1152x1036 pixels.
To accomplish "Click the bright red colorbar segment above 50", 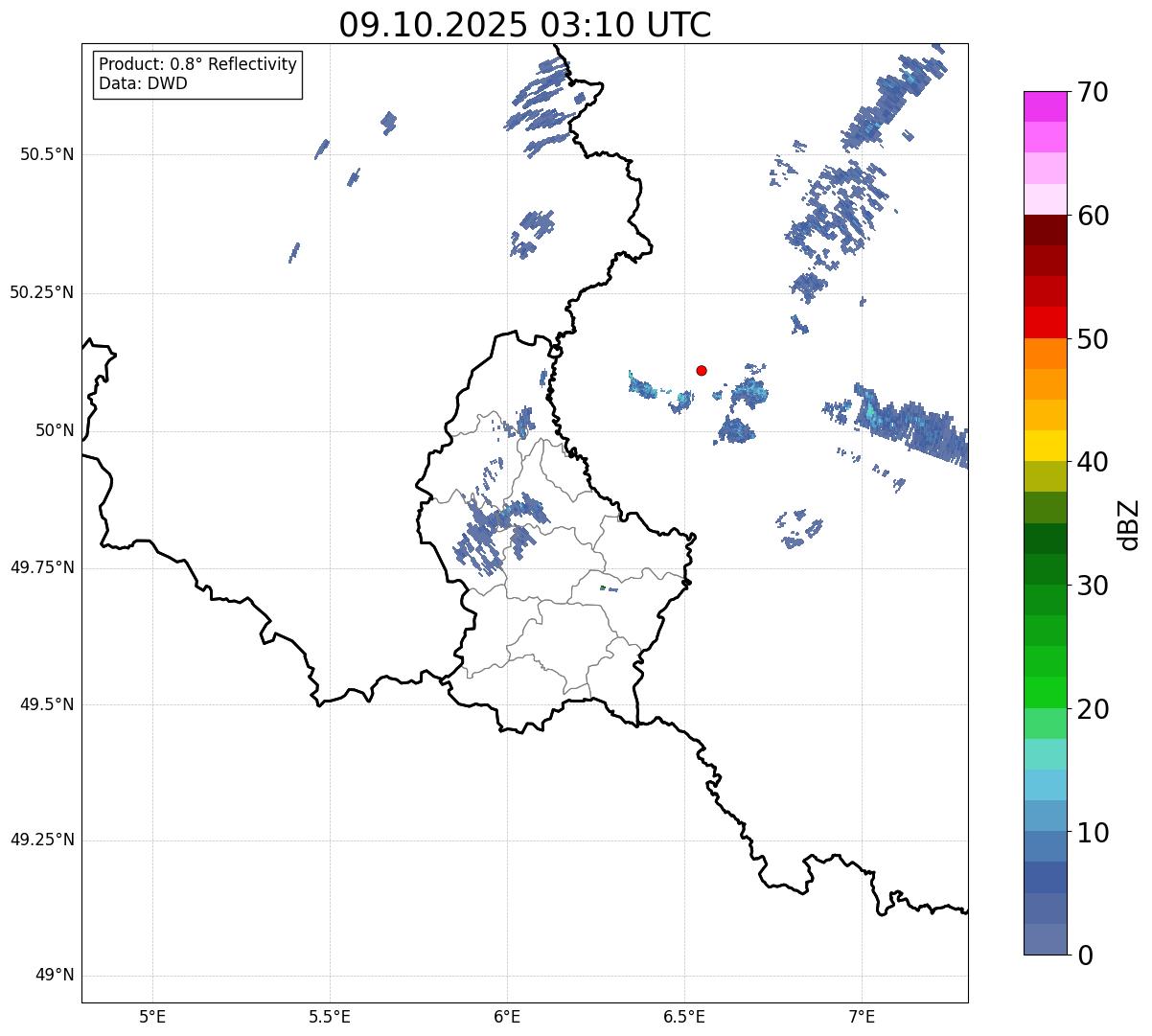I will 1045,323.
